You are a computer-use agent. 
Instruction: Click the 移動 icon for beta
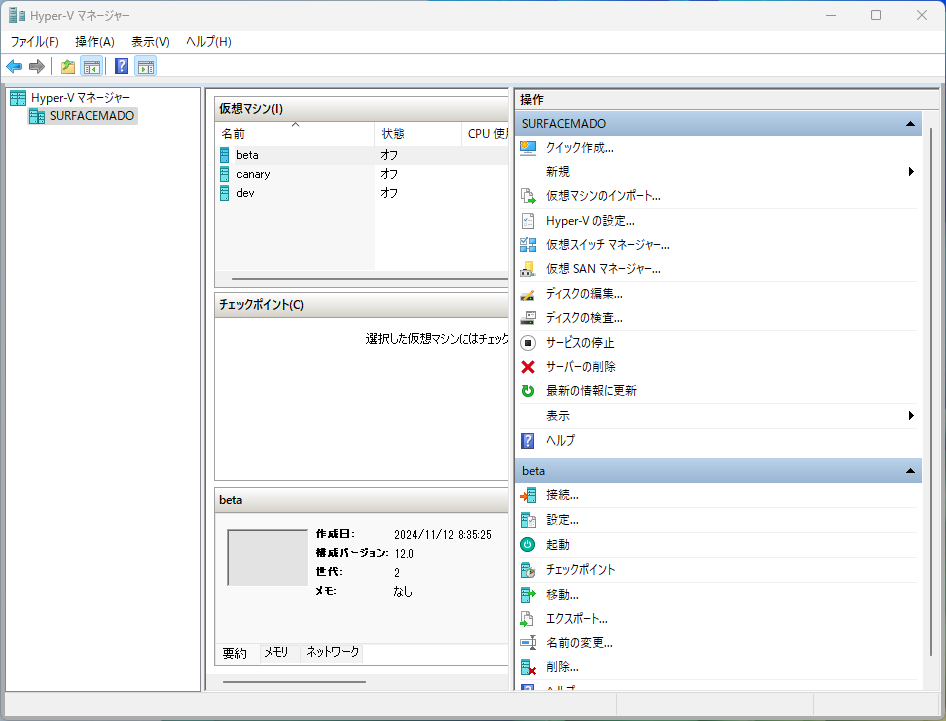528,595
